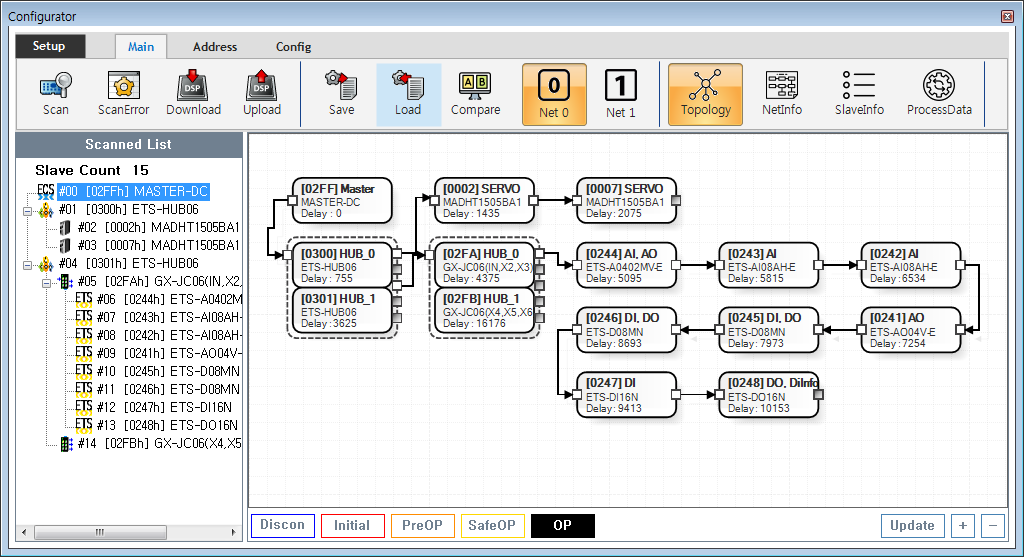Screen dimensions: 1024x557
Task: Click the Download DSP icon
Action: [193, 94]
